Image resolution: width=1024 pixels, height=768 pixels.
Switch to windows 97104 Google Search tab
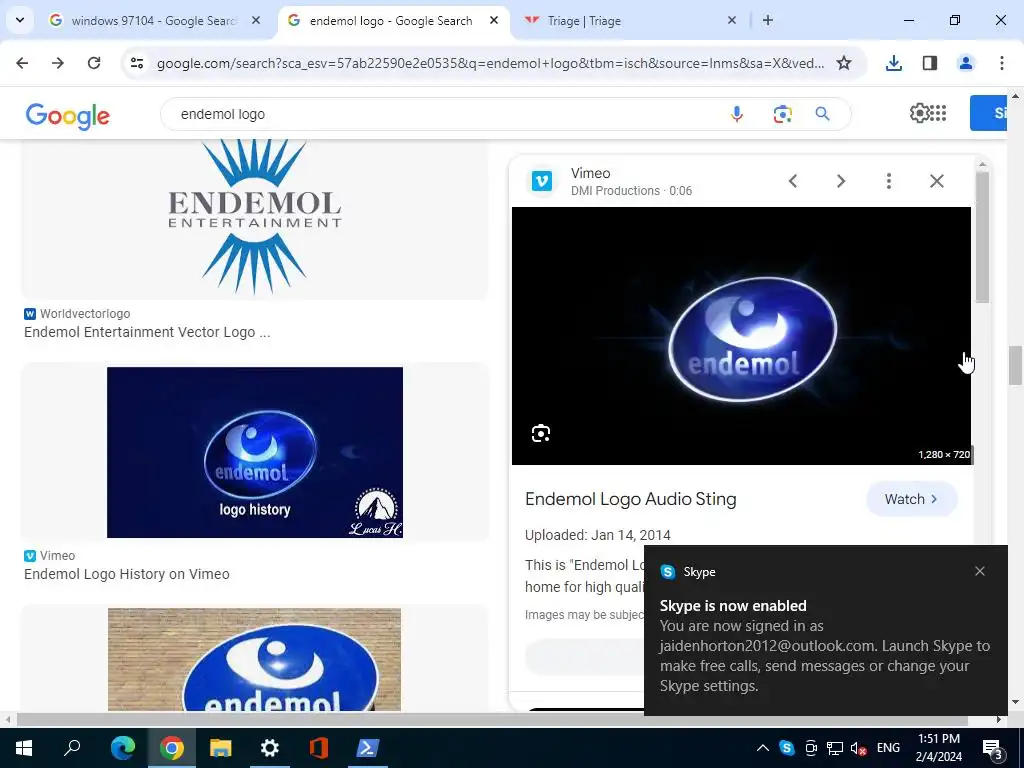[155, 21]
